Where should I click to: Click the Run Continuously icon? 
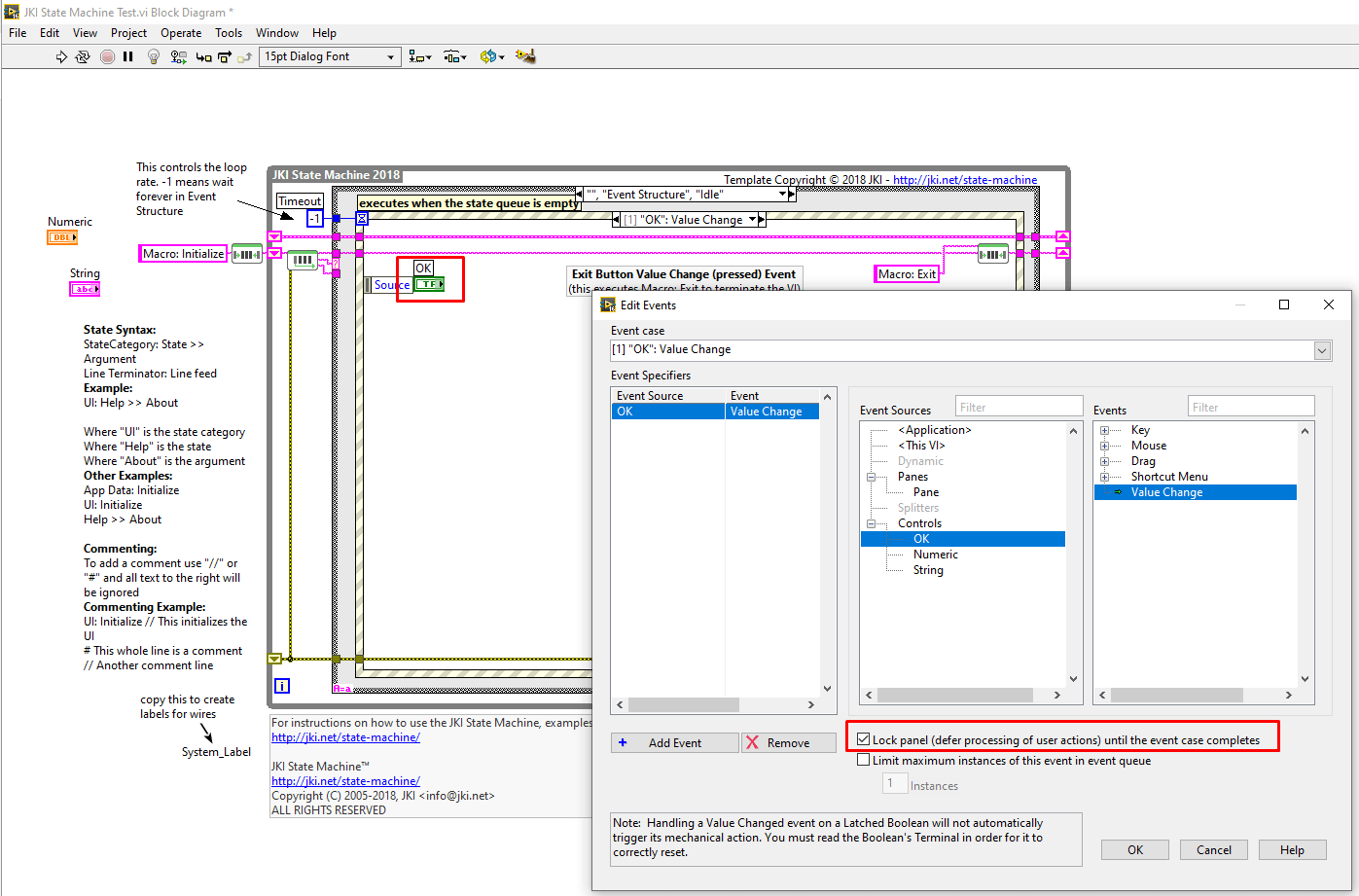82,56
